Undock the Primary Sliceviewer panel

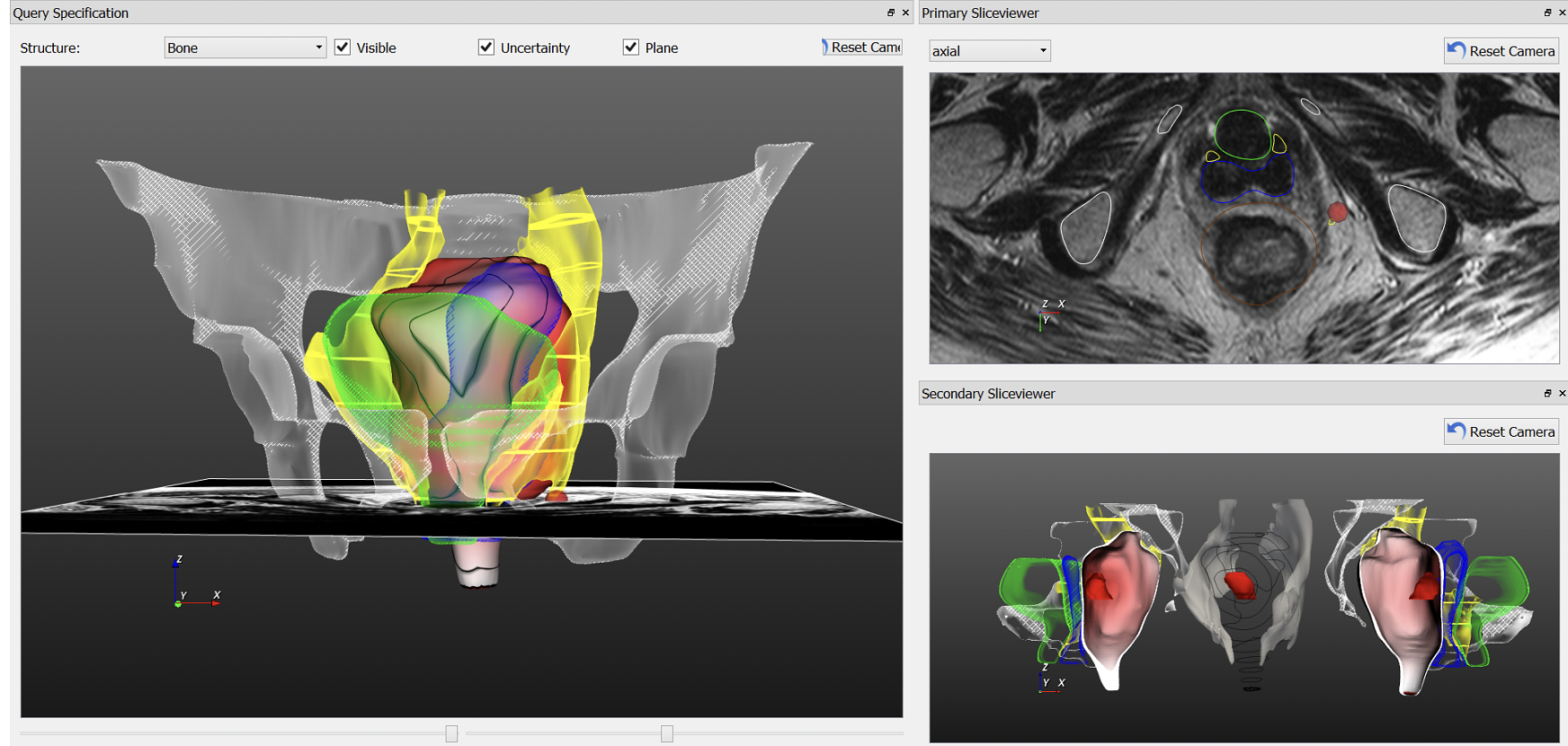coord(1547,13)
